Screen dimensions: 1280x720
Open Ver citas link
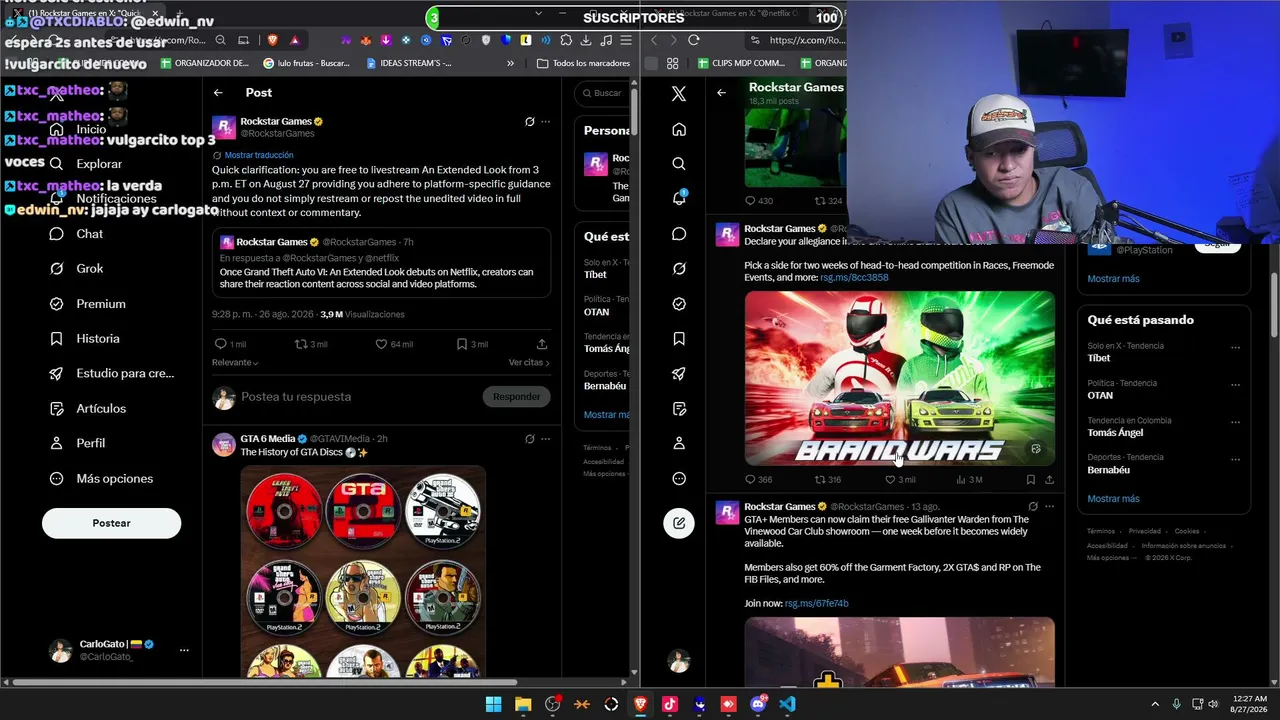[529, 362]
